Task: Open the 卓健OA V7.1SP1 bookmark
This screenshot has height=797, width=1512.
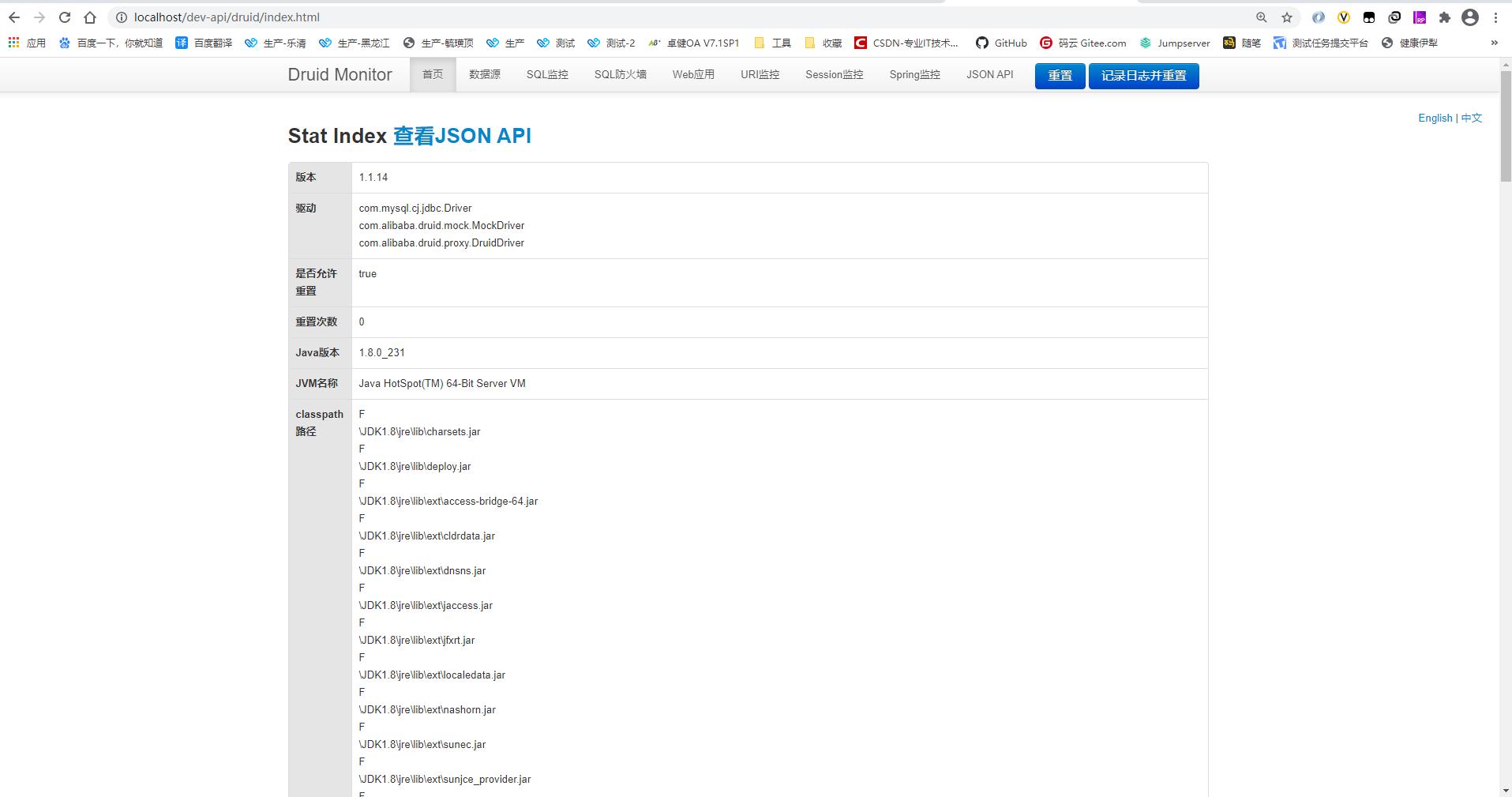Action: tap(694, 43)
